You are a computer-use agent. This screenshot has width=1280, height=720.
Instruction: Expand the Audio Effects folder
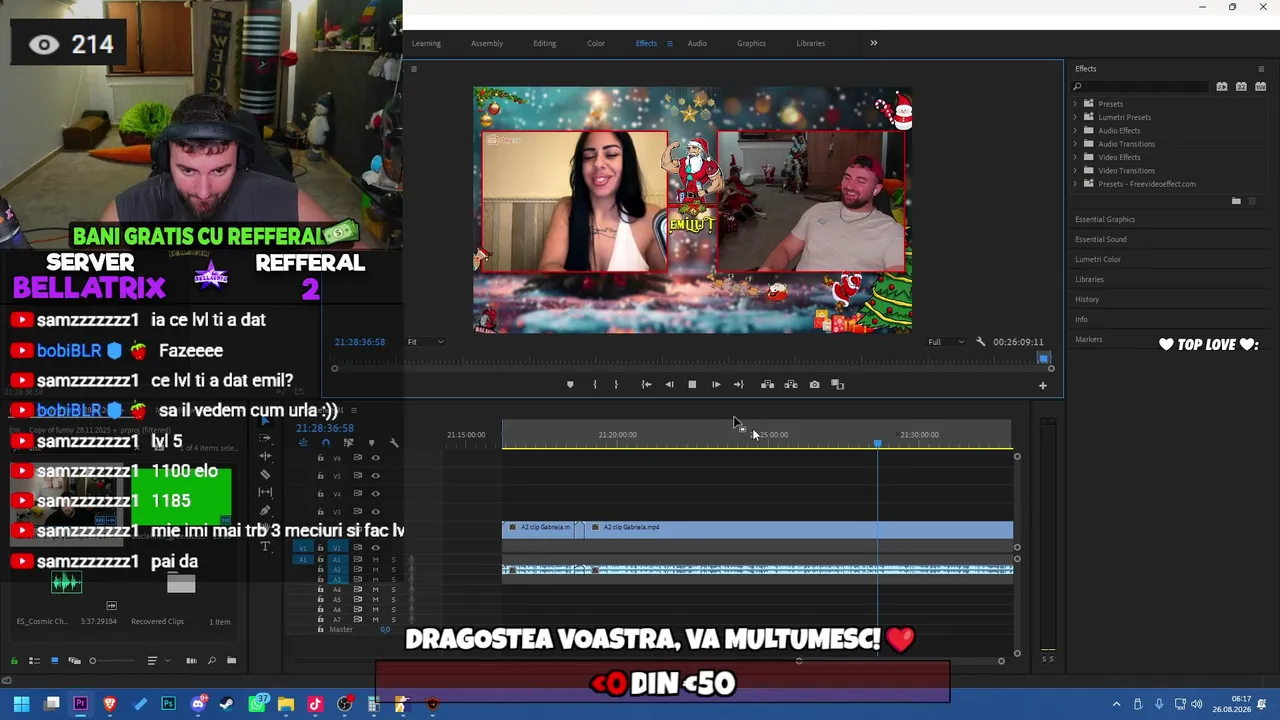click(x=1076, y=131)
